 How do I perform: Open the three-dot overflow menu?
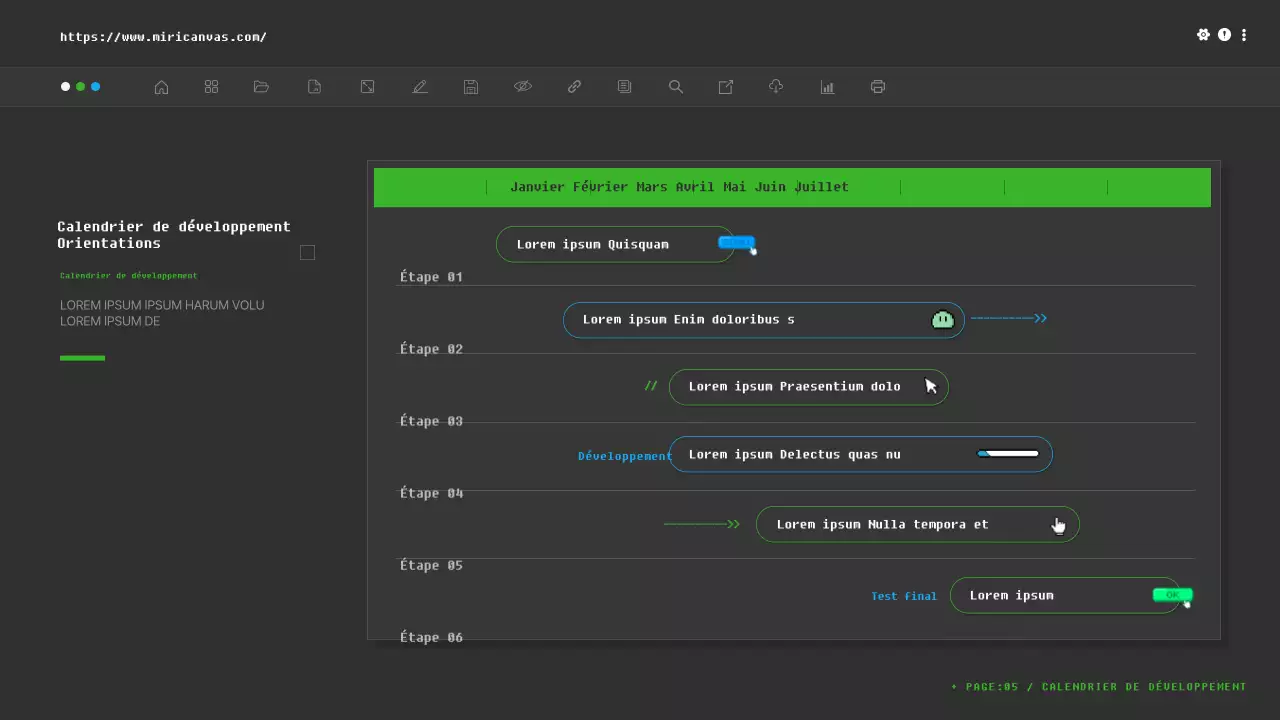click(x=1244, y=34)
